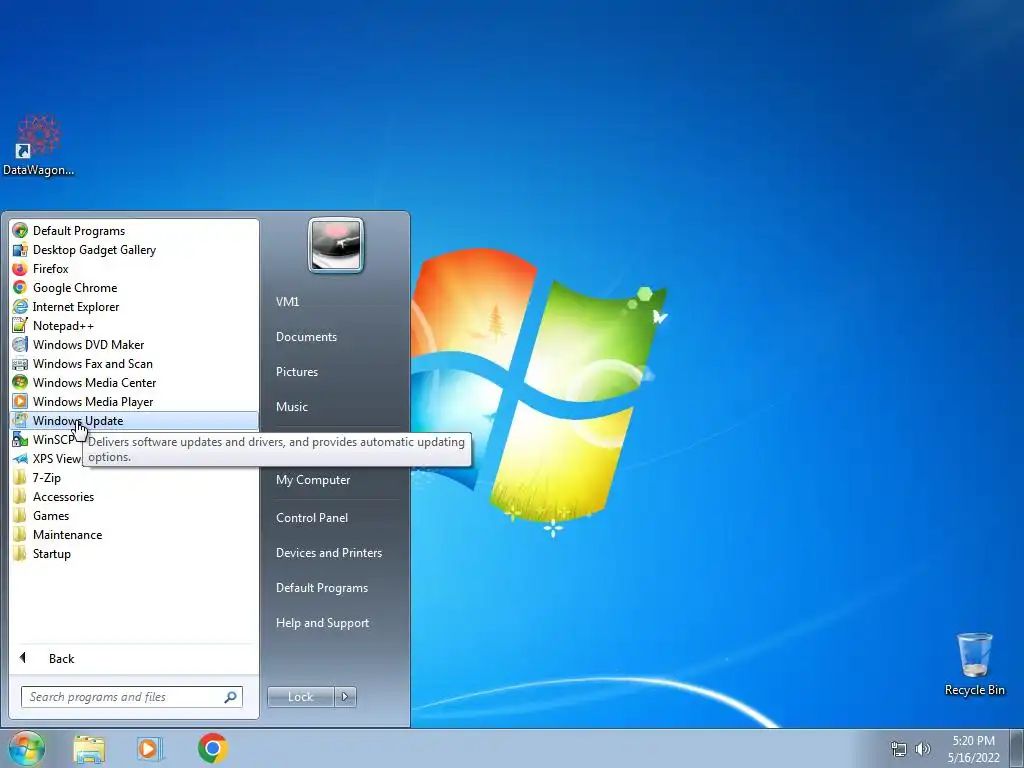The image size is (1024, 768).
Task: Click the XPS Viewer icon
Action: 20,458
